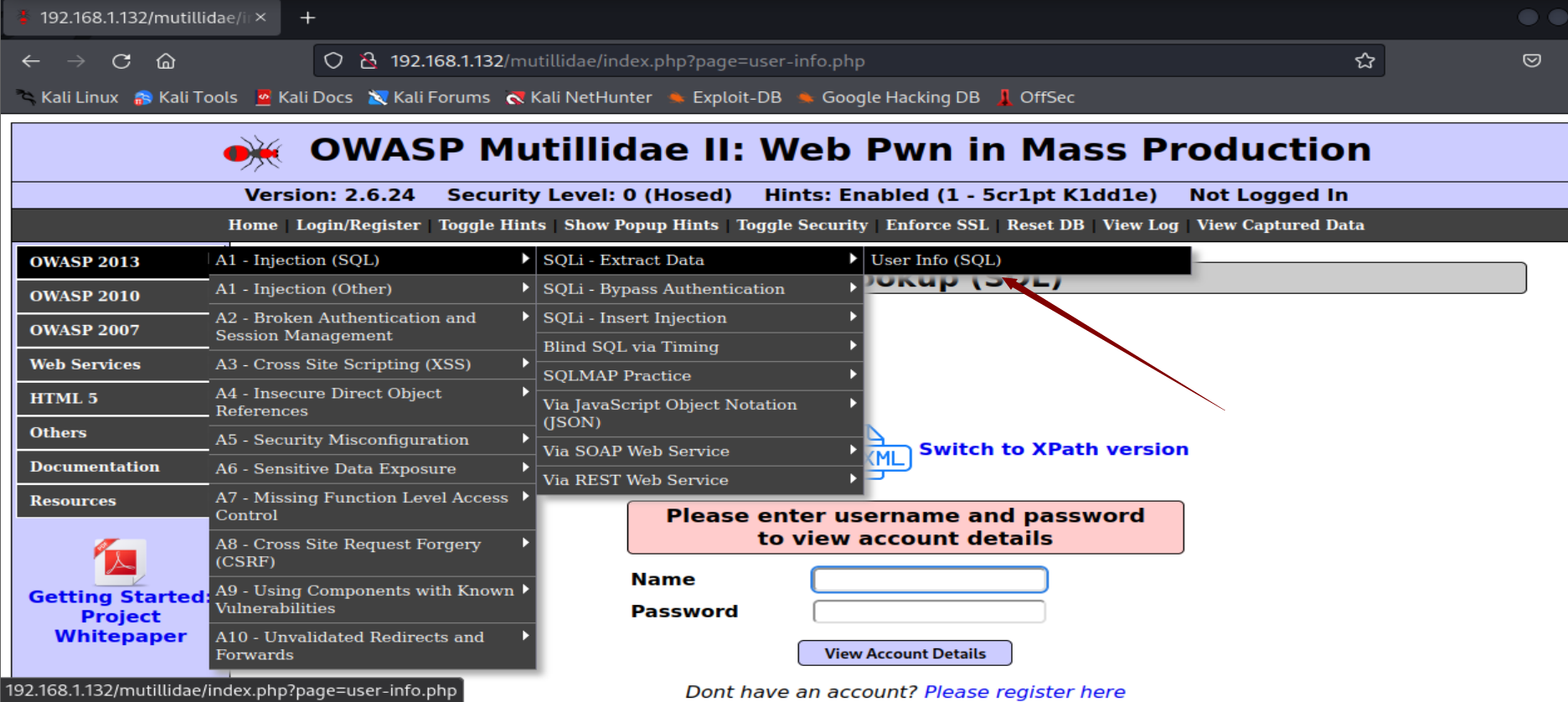Click the shield tracking protection icon
The height and width of the screenshot is (702, 1568).
click(333, 61)
